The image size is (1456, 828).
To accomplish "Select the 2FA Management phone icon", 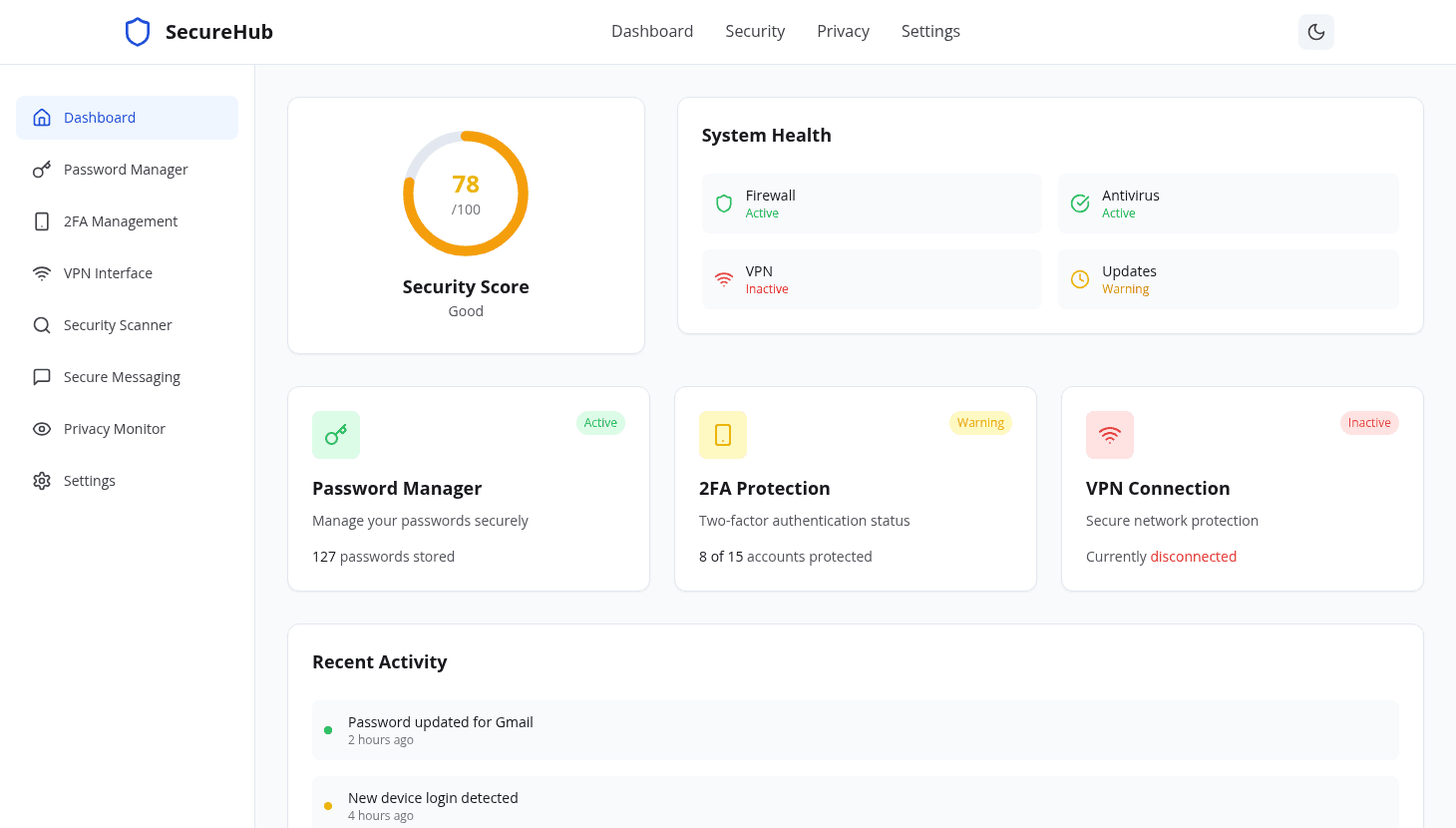I will (41, 220).
